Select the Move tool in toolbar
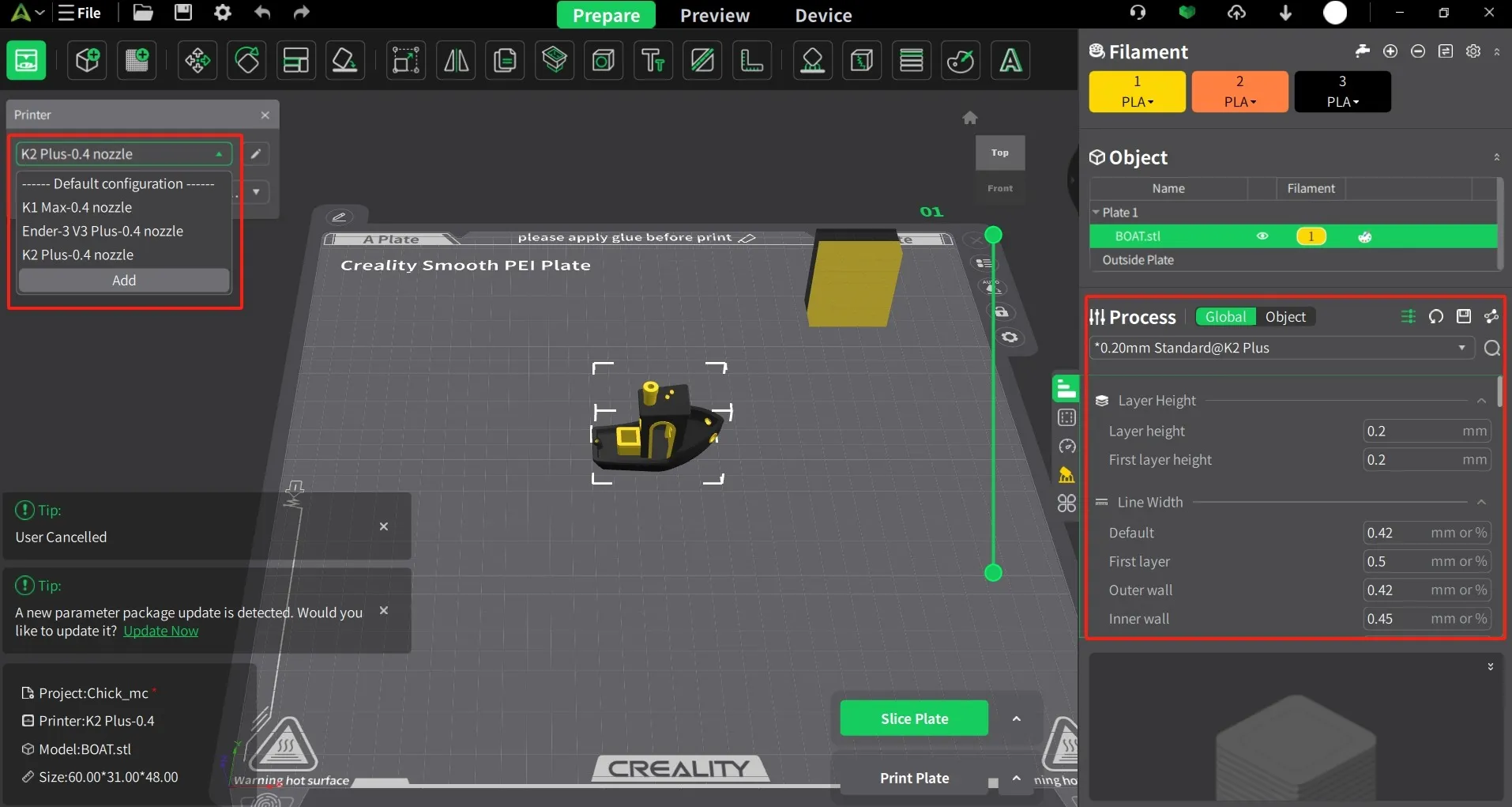The width and height of the screenshot is (1512, 807). (x=197, y=60)
